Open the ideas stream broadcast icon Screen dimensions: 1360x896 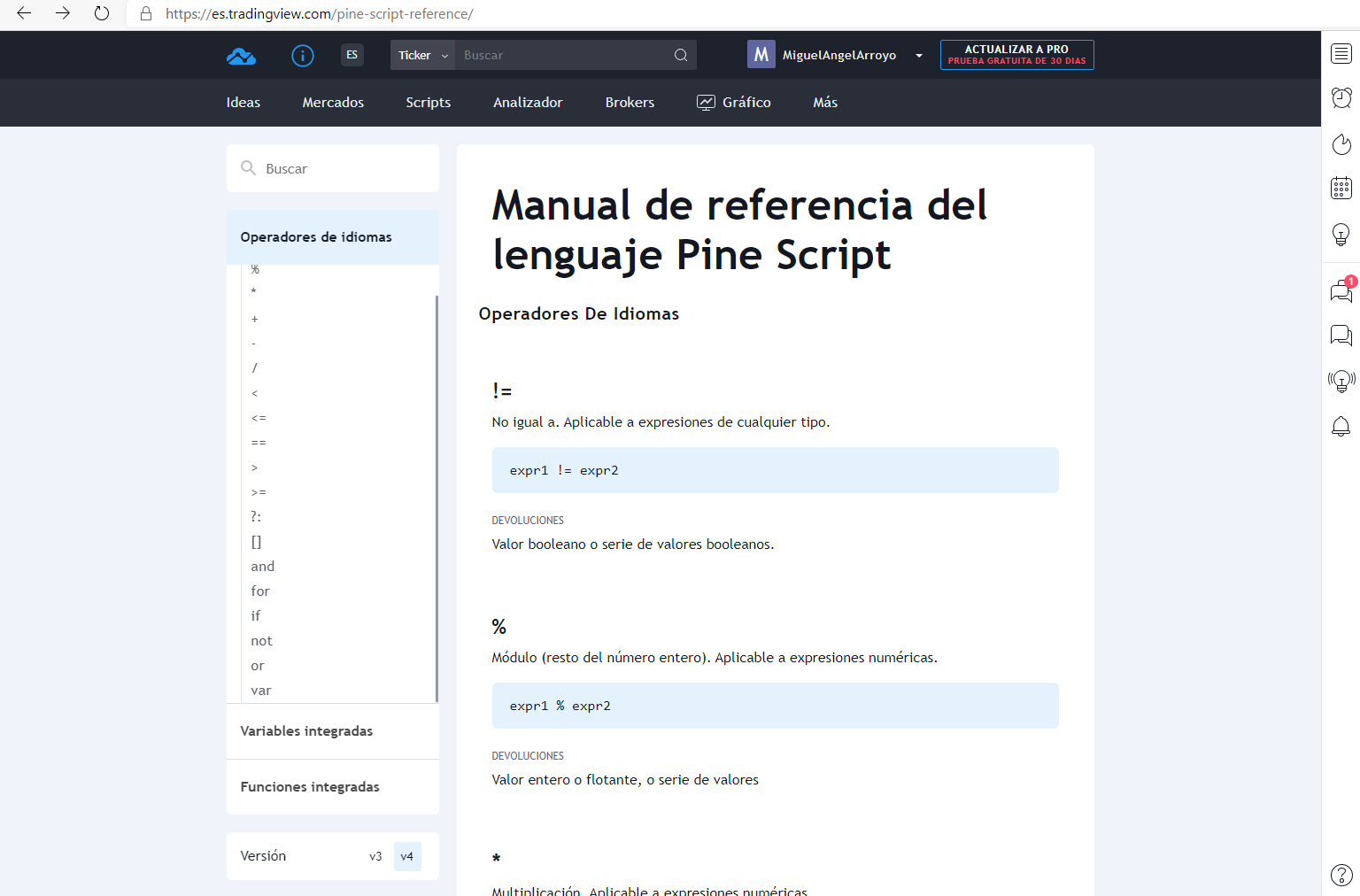(x=1341, y=381)
